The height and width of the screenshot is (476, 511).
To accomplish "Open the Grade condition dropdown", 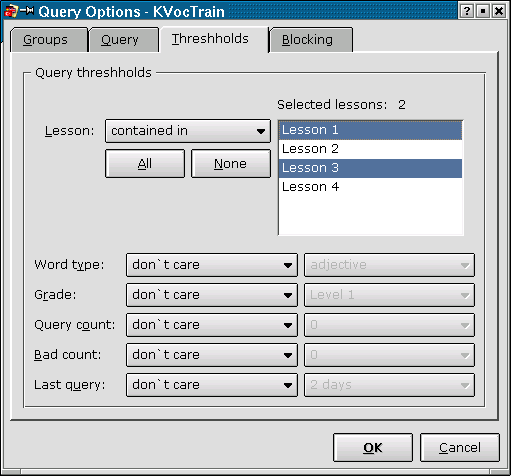I will coord(212,295).
